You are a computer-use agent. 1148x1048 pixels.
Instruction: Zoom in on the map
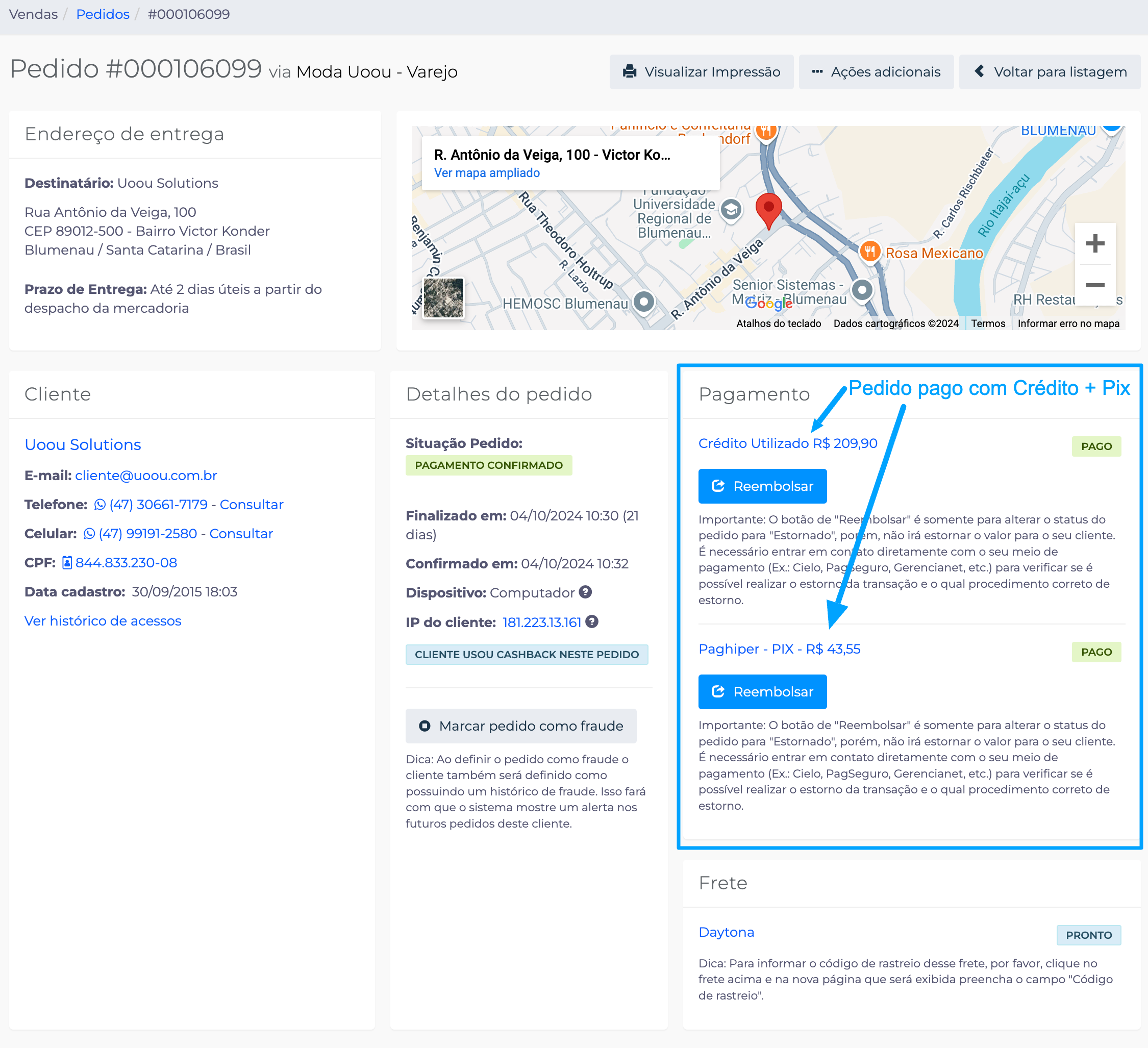(1094, 244)
